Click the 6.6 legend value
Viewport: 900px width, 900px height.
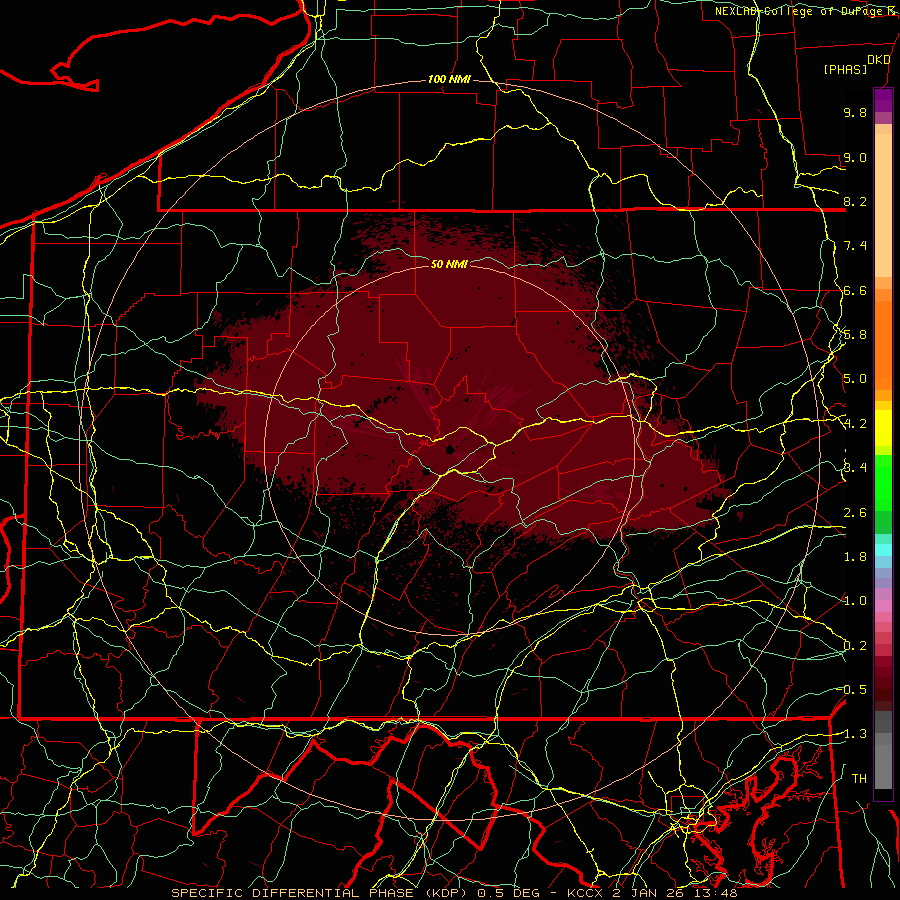point(855,290)
